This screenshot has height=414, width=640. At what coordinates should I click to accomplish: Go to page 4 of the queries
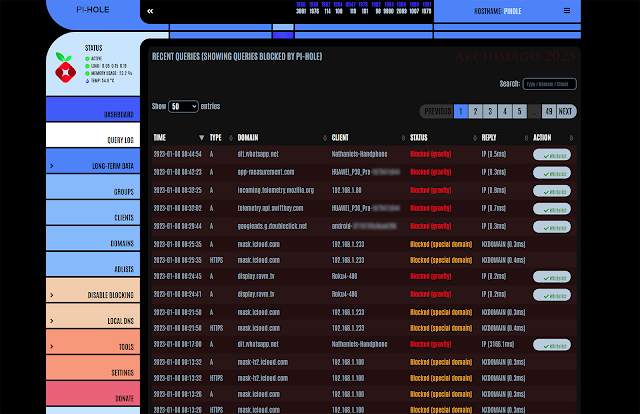[x=505, y=111]
